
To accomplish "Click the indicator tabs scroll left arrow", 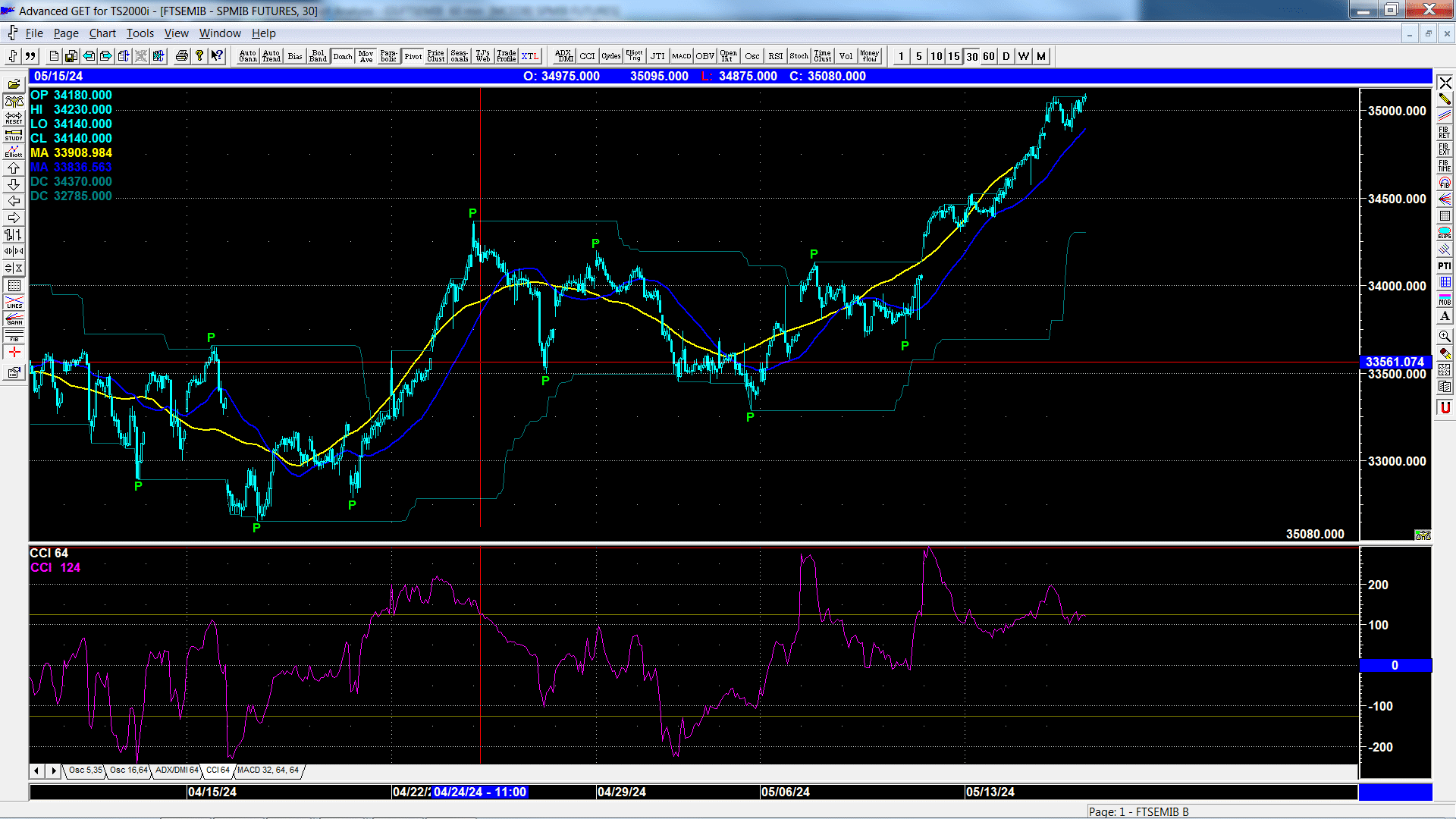I will coord(36,770).
